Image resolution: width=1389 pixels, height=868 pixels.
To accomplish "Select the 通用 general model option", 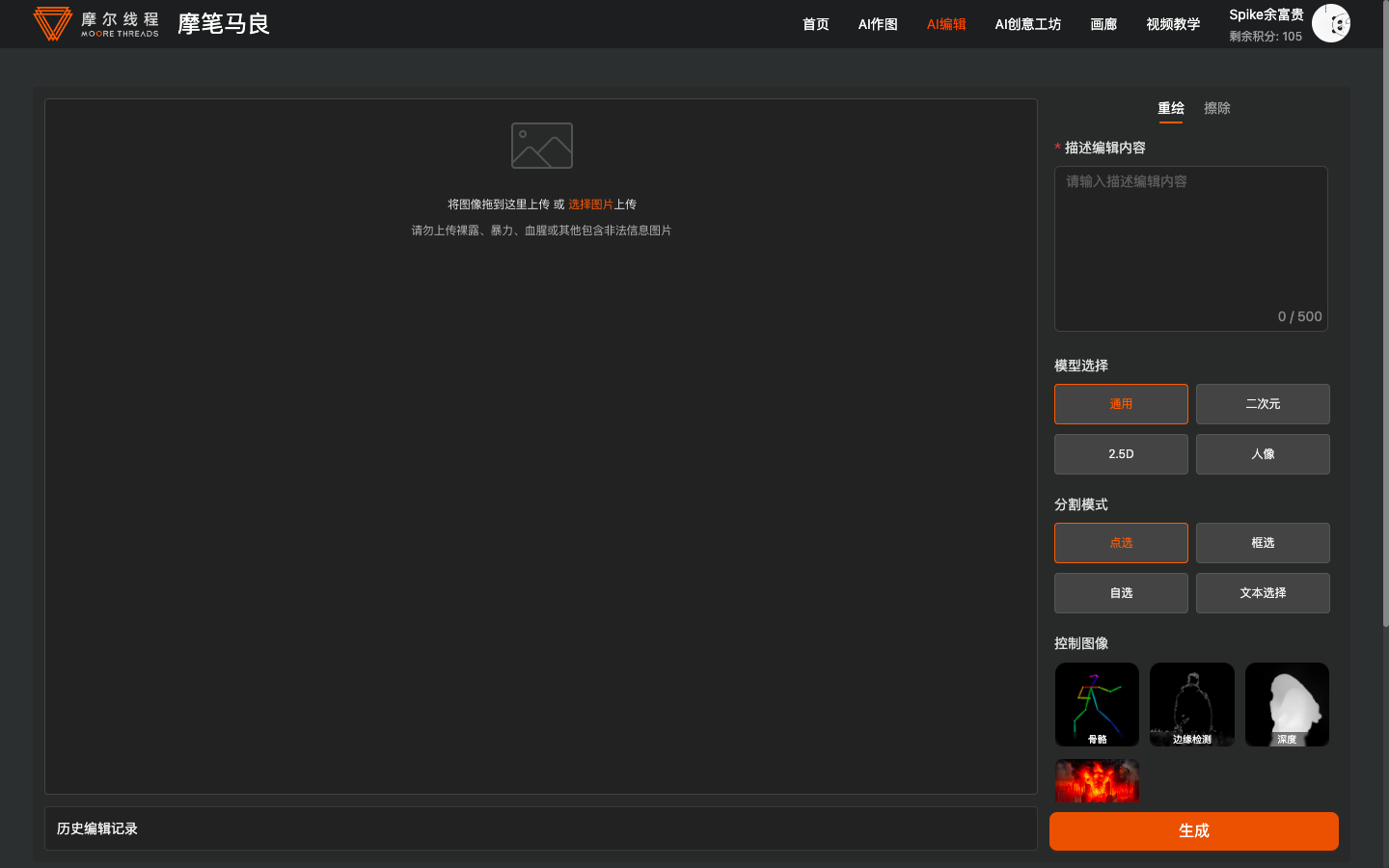I will pos(1121,404).
